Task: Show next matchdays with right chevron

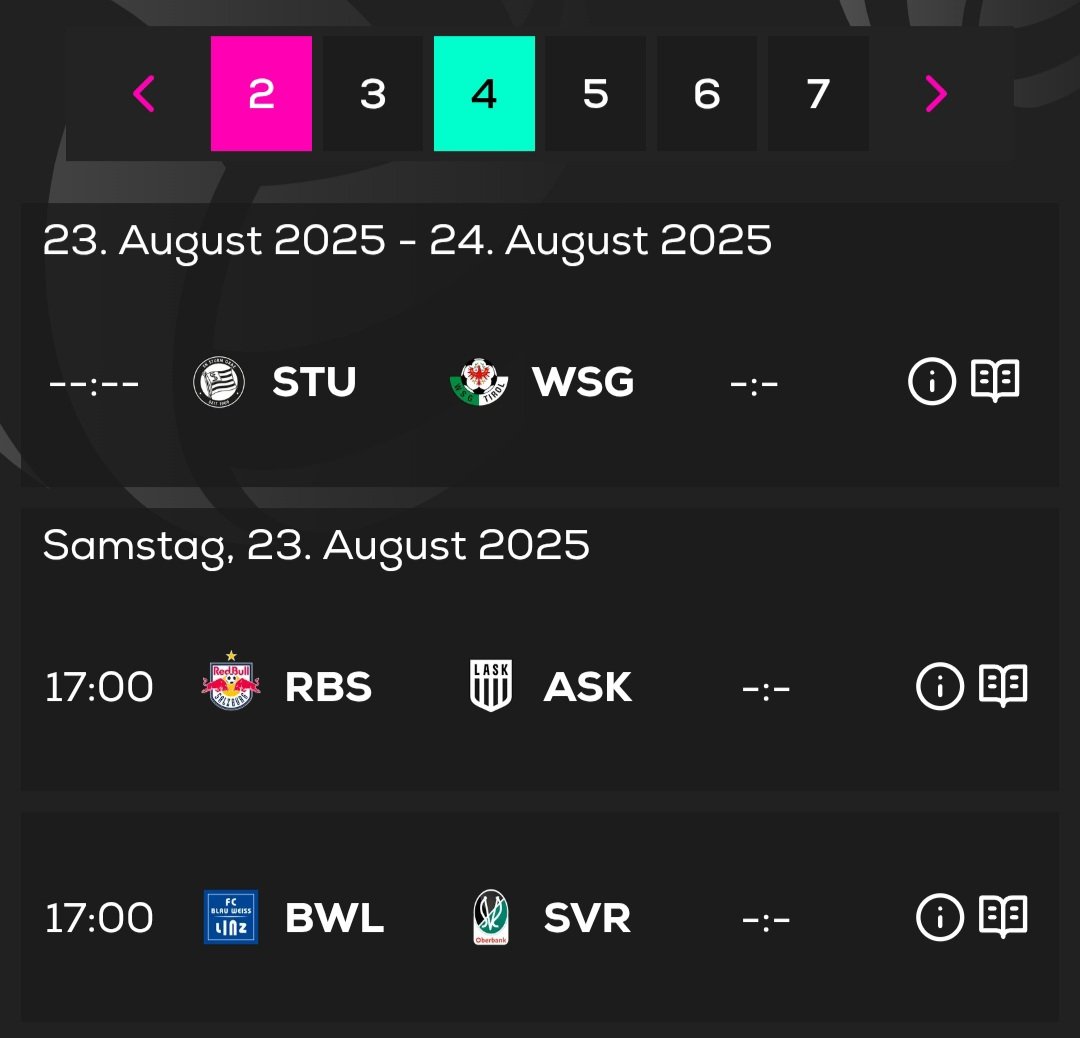Action: click(935, 94)
